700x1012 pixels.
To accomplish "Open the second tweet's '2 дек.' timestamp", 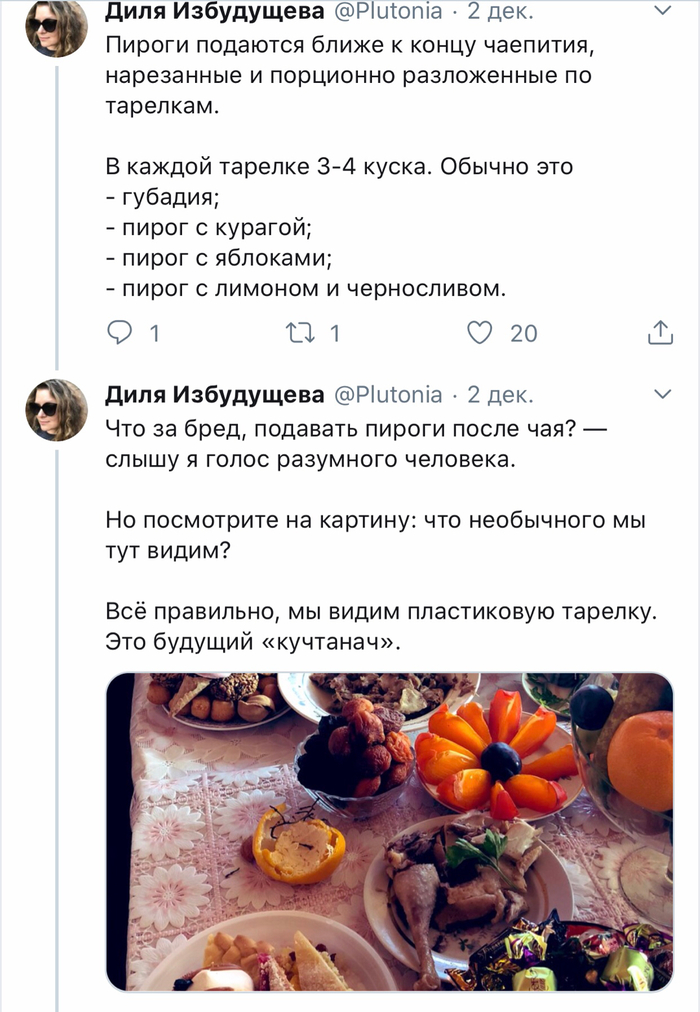I will coord(501,395).
